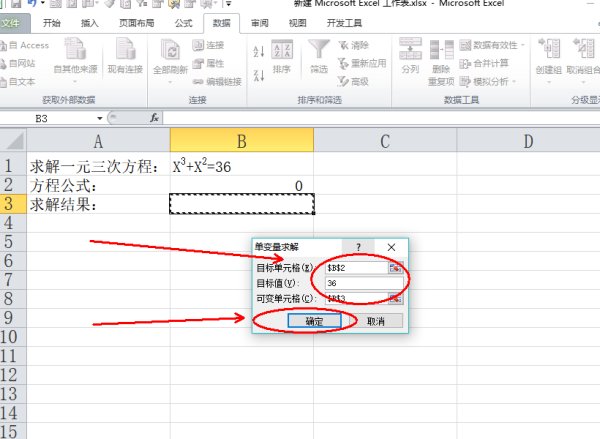The image size is (600, 439).
Task: Select column B header
Action: pyautogui.click(x=242, y=141)
